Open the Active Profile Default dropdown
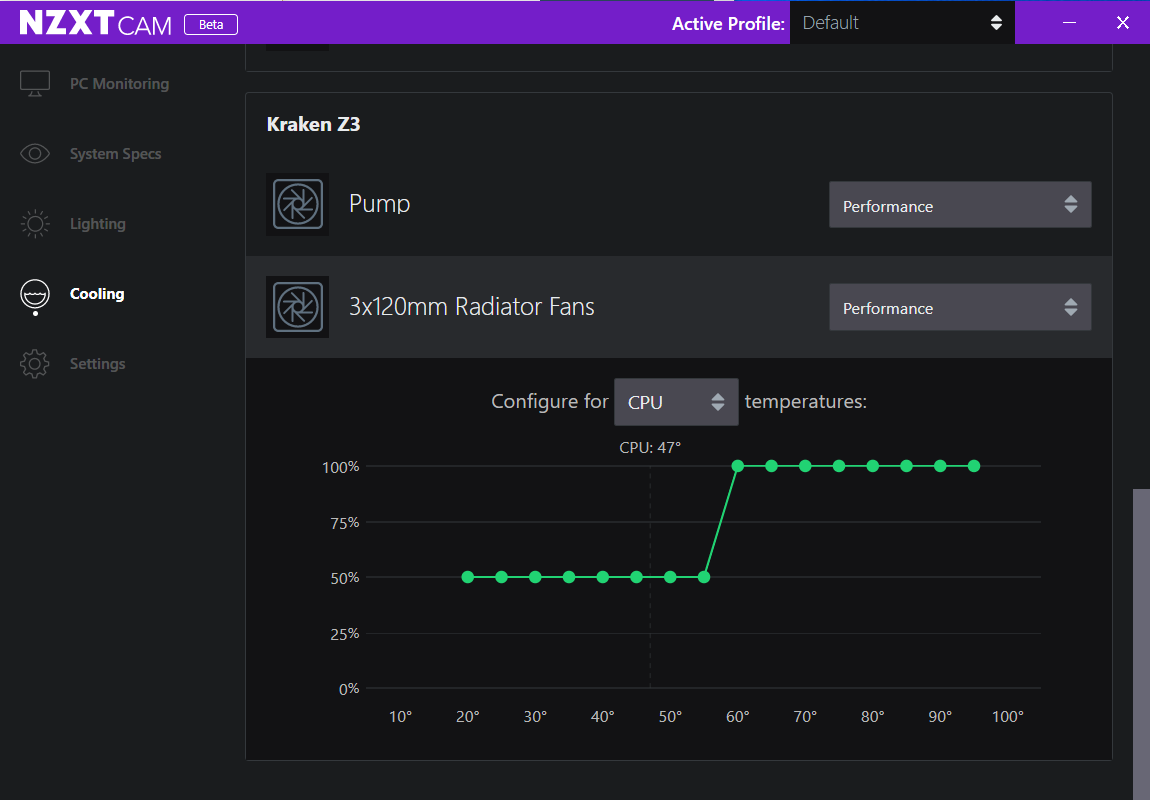Image resolution: width=1150 pixels, height=800 pixels. click(x=902, y=23)
